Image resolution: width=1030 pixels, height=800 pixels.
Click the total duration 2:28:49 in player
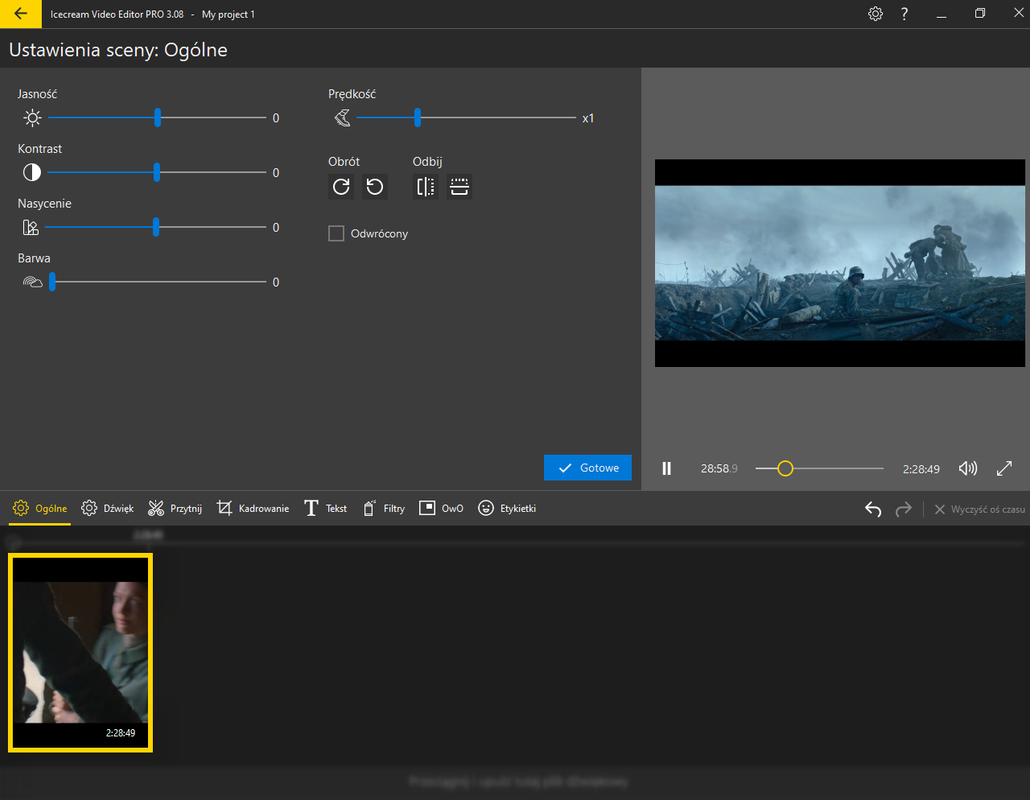(921, 469)
